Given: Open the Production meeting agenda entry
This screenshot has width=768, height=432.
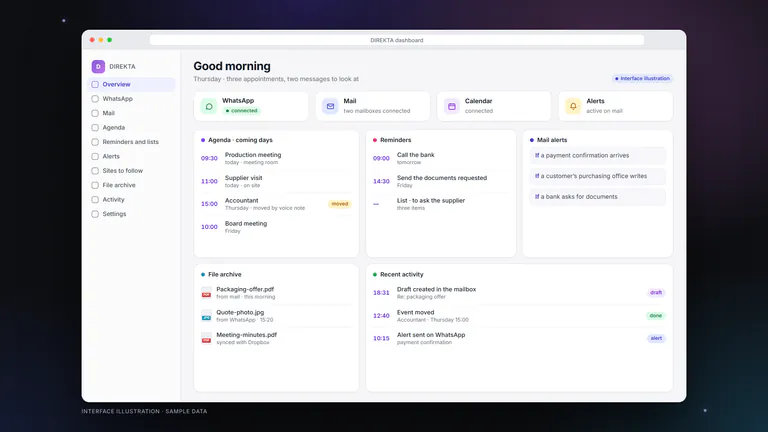Looking at the screenshot, I should pyautogui.click(x=276, y=158).
